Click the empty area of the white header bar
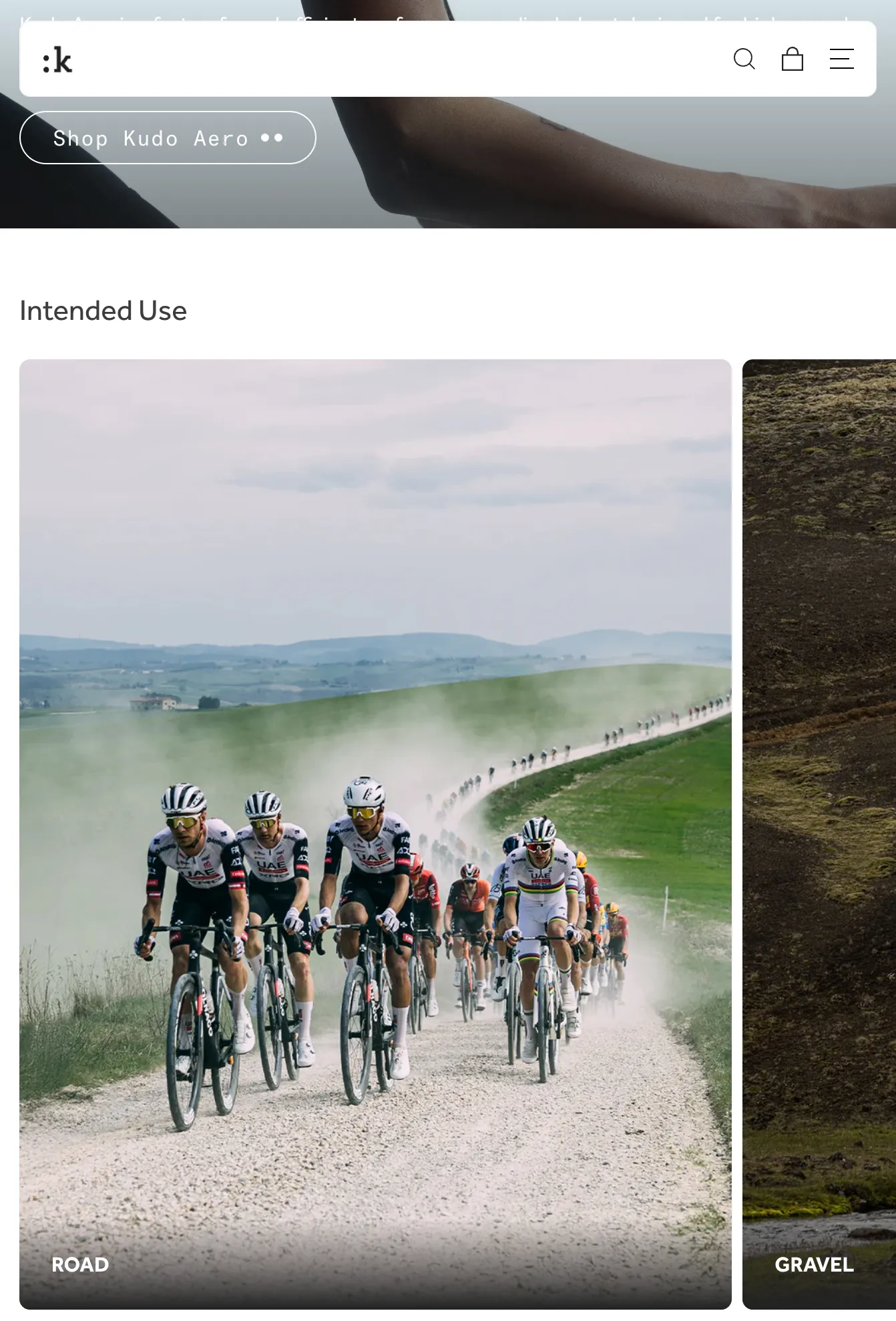This screenshot has width=896, height=1321. tap(401, 59)
